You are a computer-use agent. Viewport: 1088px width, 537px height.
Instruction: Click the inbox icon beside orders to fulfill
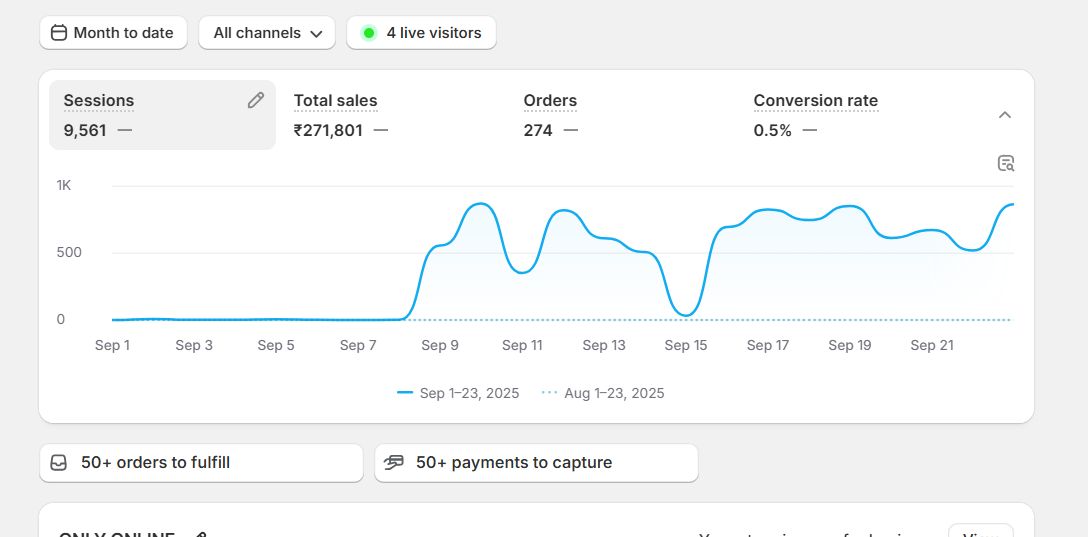coord(59,463)
